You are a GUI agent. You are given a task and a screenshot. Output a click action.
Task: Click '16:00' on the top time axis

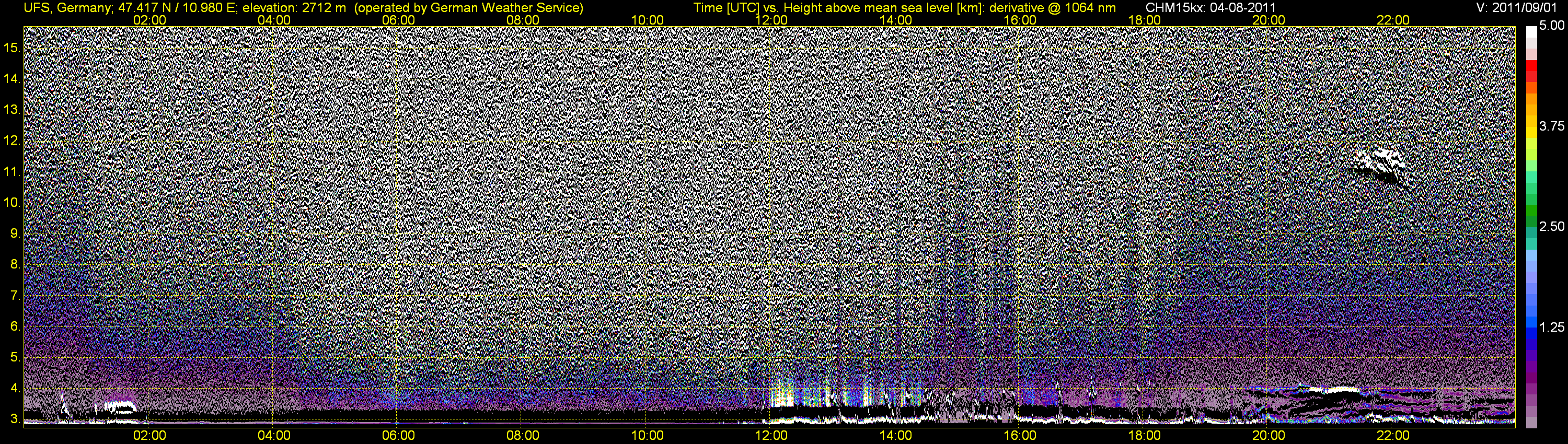[1020, 20]
